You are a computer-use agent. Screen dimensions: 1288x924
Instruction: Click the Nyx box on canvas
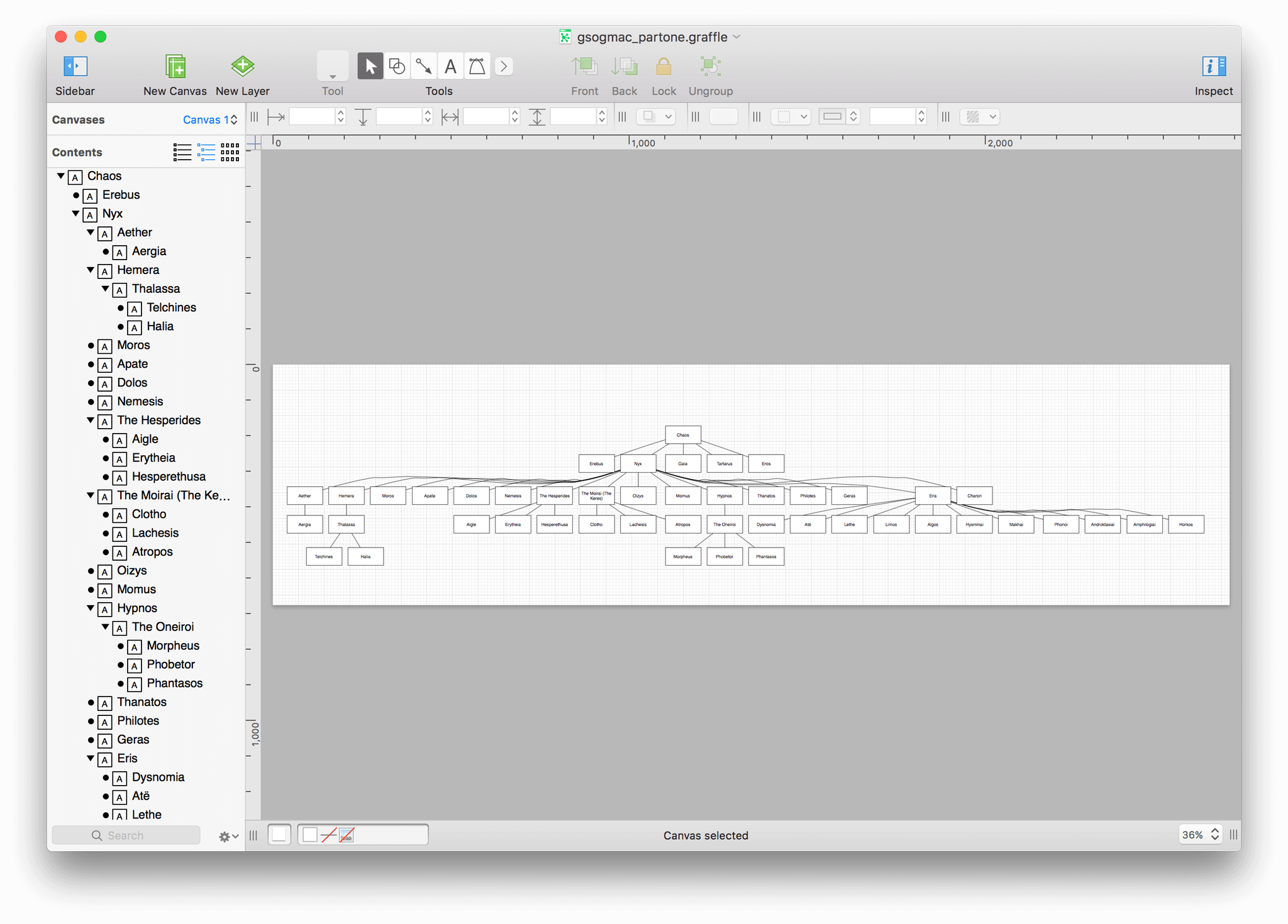pos(638,464)
